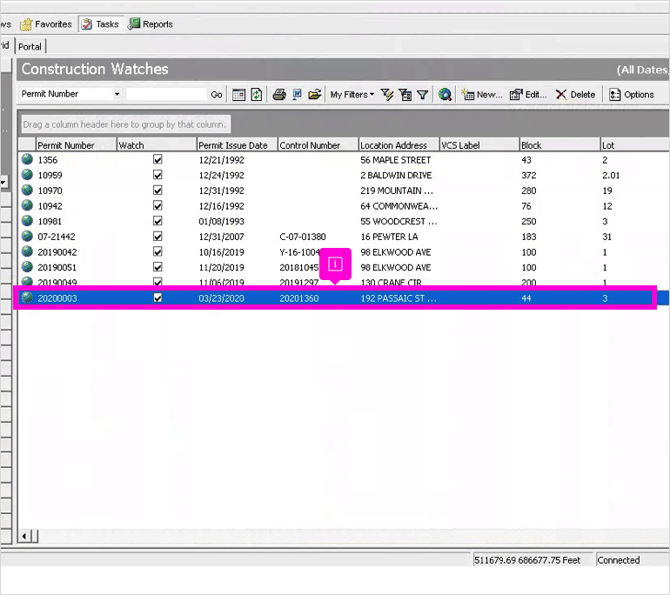
Task: Disable Watch for permit 10981
Action: [x=158, y=221]
